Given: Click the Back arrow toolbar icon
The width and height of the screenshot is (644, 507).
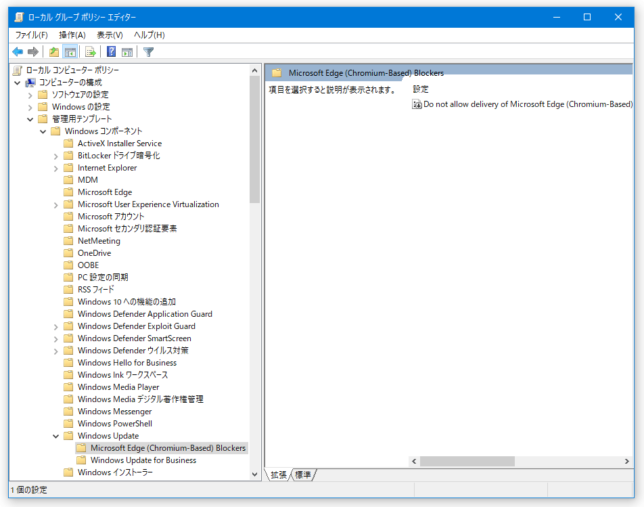Looking at the screenshot, I should [18, 52].
